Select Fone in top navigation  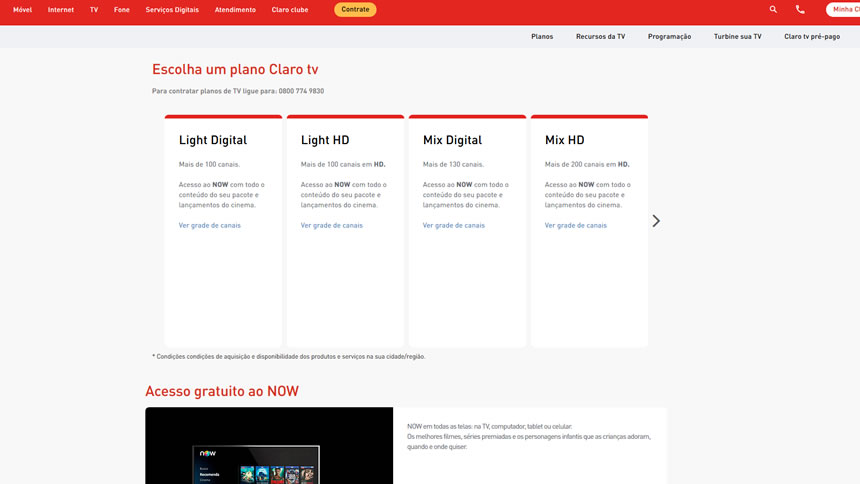(x=122, y=9)
